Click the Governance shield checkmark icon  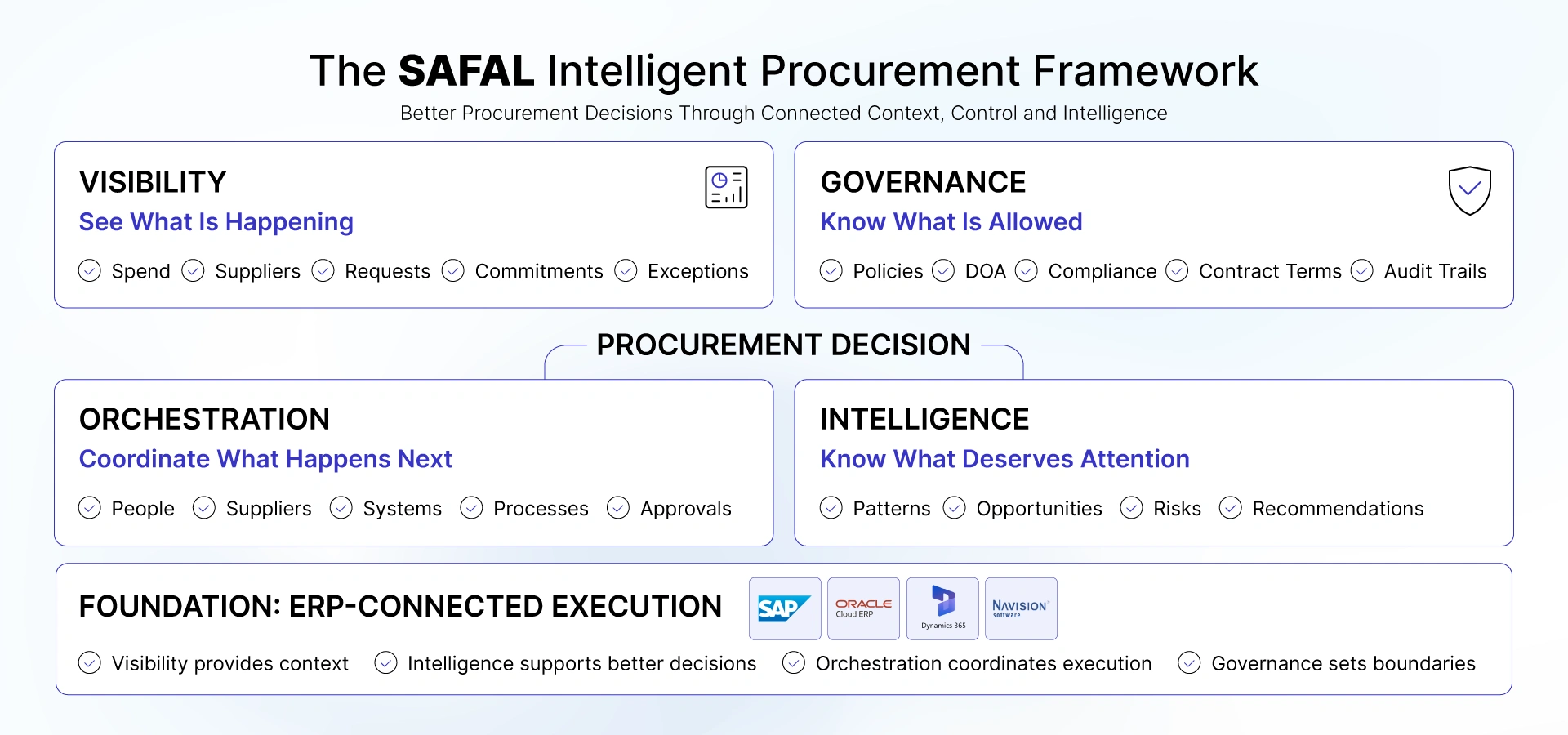click(x=1469, y=190)
